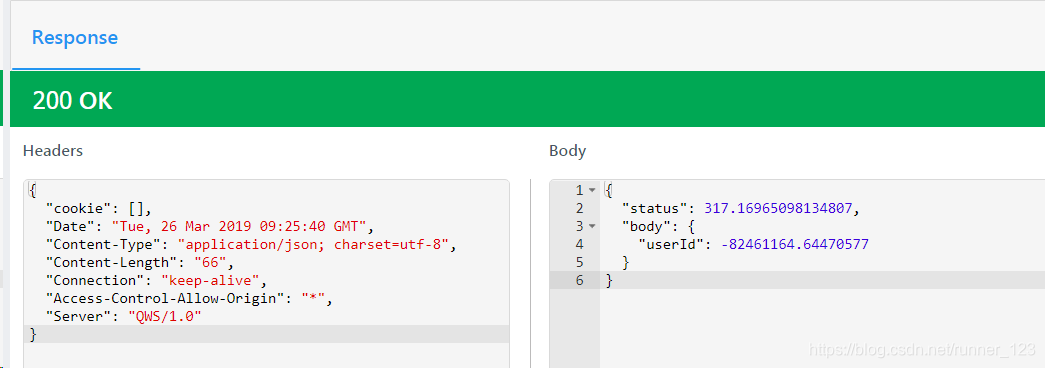This screenshot has width=1045, height=368.
Task: Collapse the "body" object fold arrow on line 3
Action: pos(592,227)
